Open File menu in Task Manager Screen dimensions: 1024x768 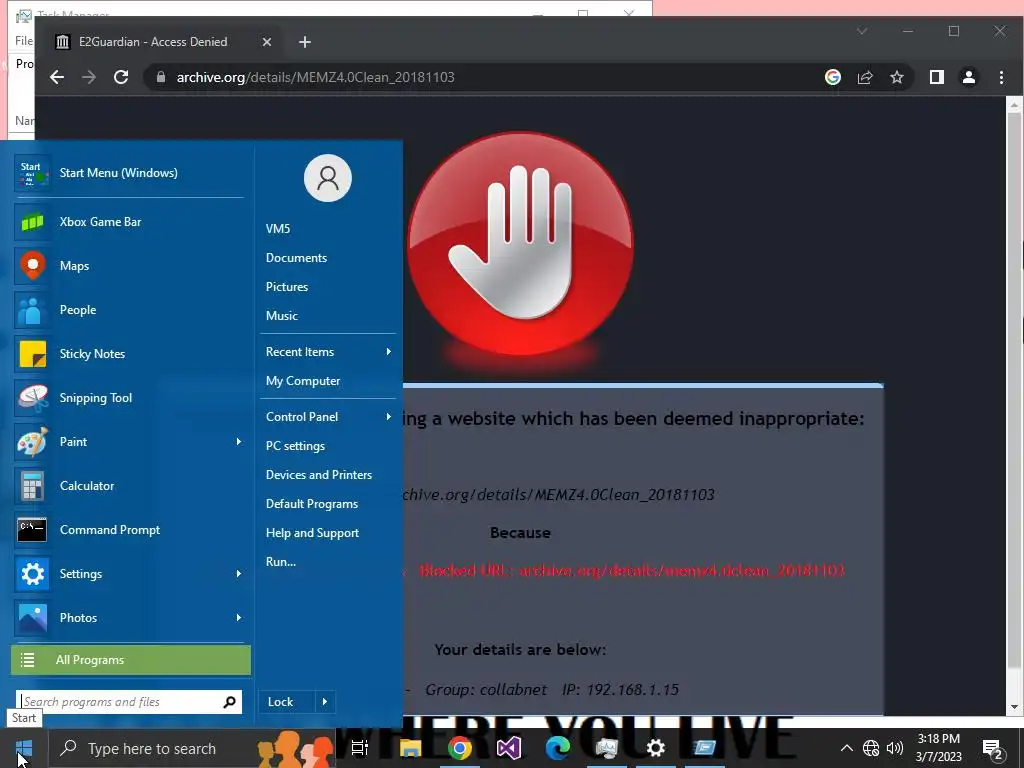click(x=24, y=40)
